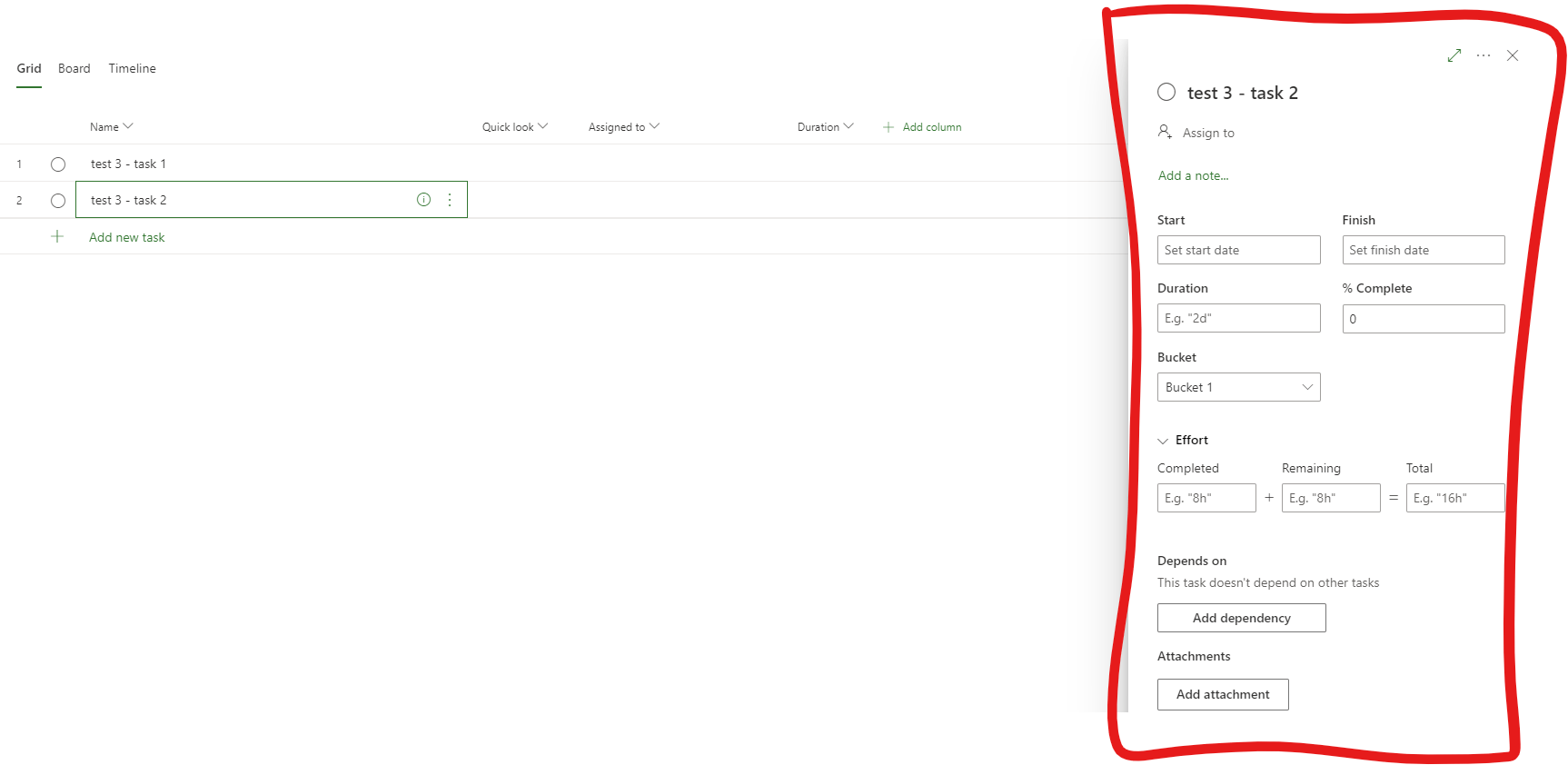This screenshot has width=1568, height=765.
Task: Mark test 3 - task 1 complete
Action: (58, 164)
